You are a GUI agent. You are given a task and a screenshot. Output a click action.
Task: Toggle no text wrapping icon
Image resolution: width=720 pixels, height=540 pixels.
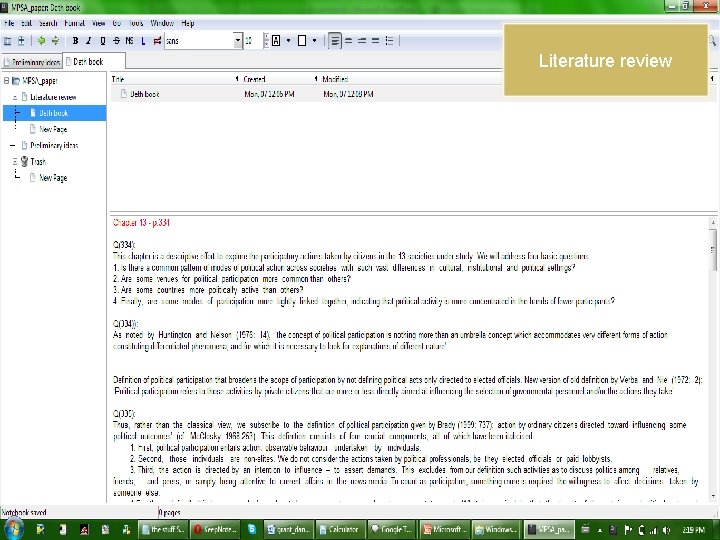(157, 41)
